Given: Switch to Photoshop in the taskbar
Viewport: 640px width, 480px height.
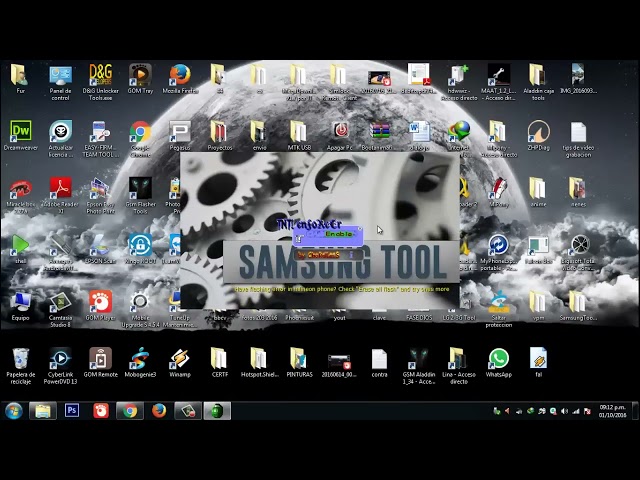Looking at the screenshot, I should [x=72, y=411].
